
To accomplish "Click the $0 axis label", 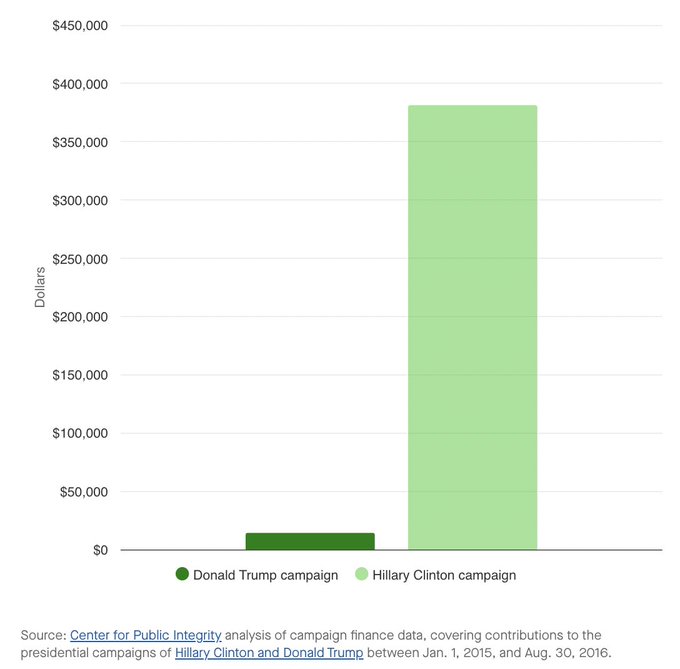I will click(100, 550).
